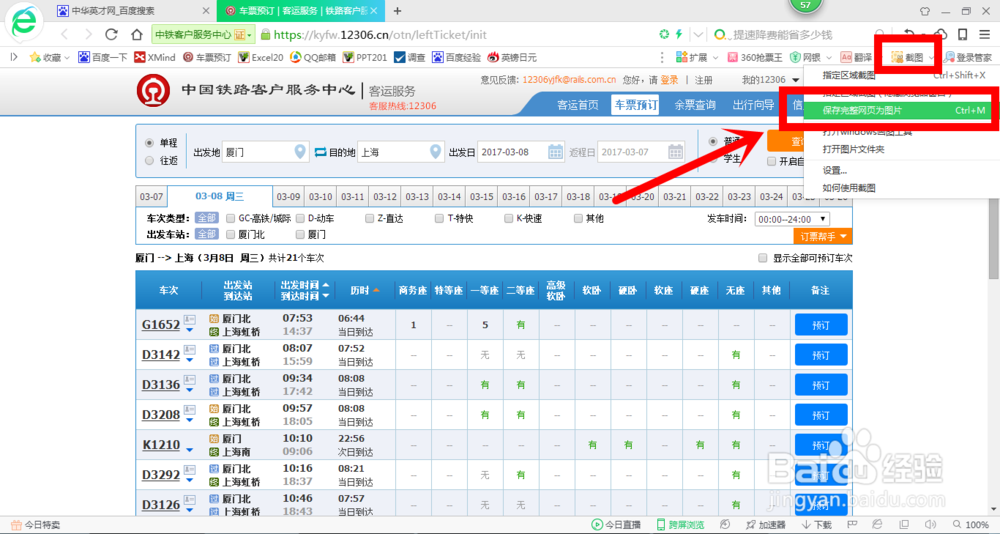This screenshot has width=1000, height=534.
Task: Click the location pin in the 出发地 field
Action: coord(300,152)
